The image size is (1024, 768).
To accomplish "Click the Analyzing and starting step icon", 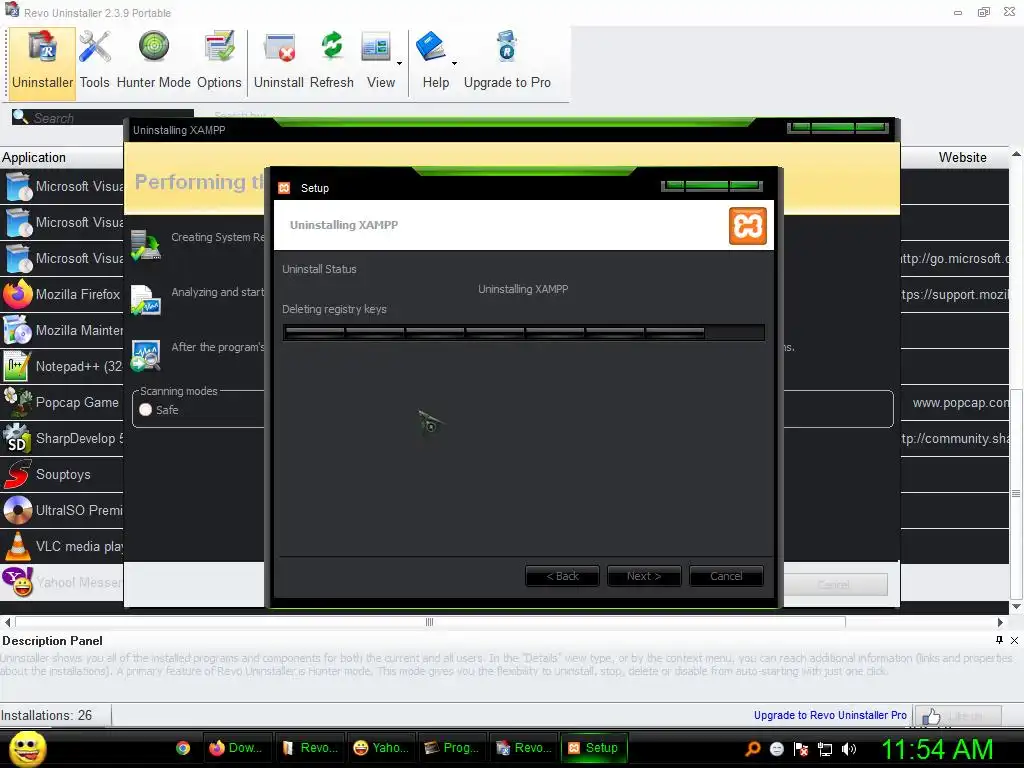I will click(x=146, y=300).
